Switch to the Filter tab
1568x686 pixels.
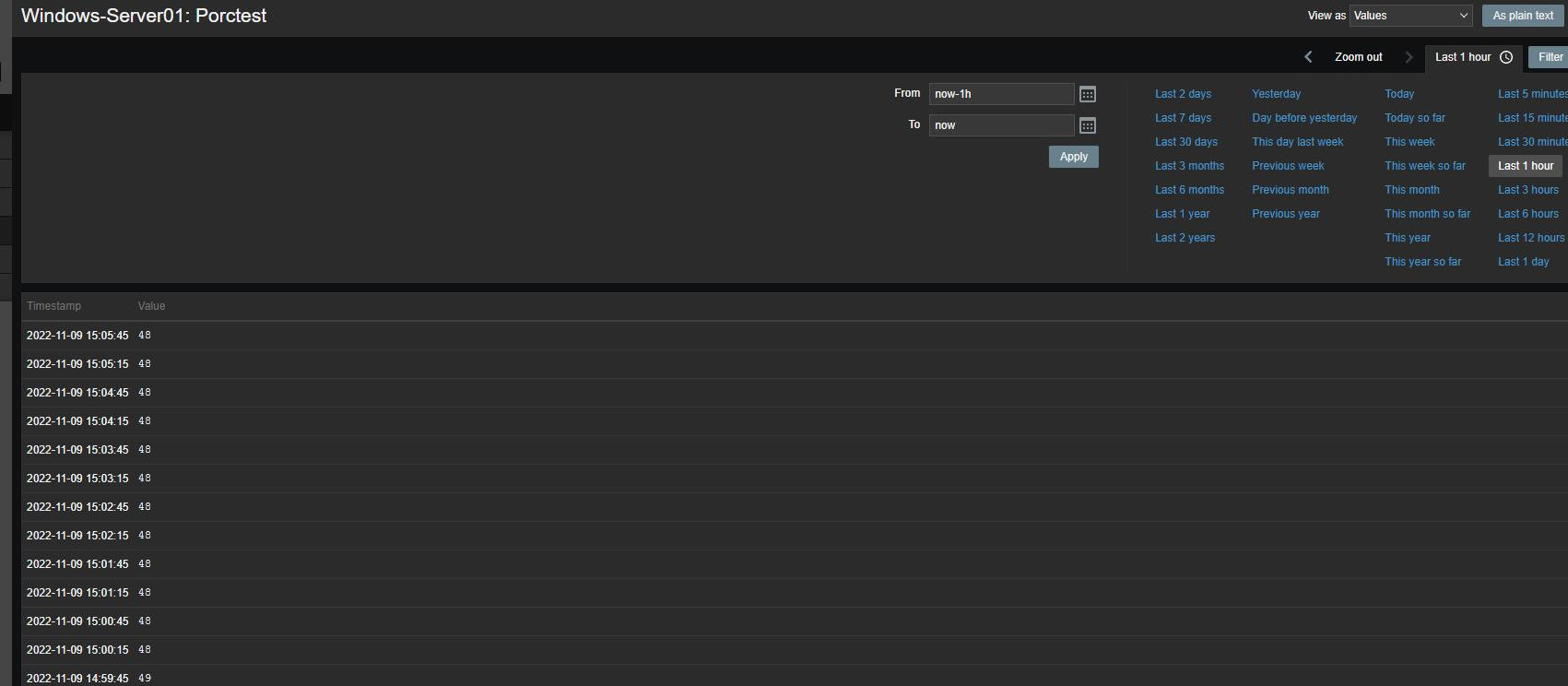pyautogui.click(x=1550, y=57)
